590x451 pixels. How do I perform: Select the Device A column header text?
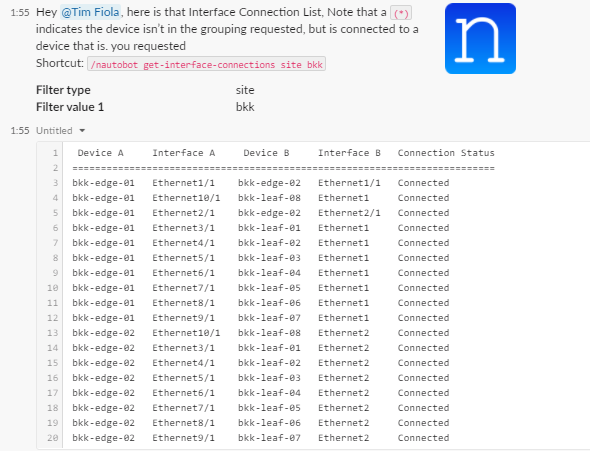click(100, 153)
